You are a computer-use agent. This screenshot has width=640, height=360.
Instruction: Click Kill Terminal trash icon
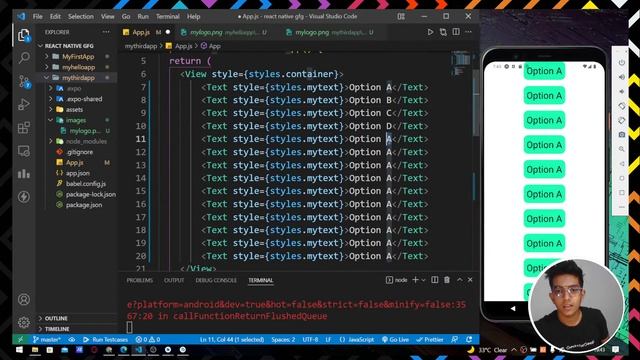(x=447, y=280)
